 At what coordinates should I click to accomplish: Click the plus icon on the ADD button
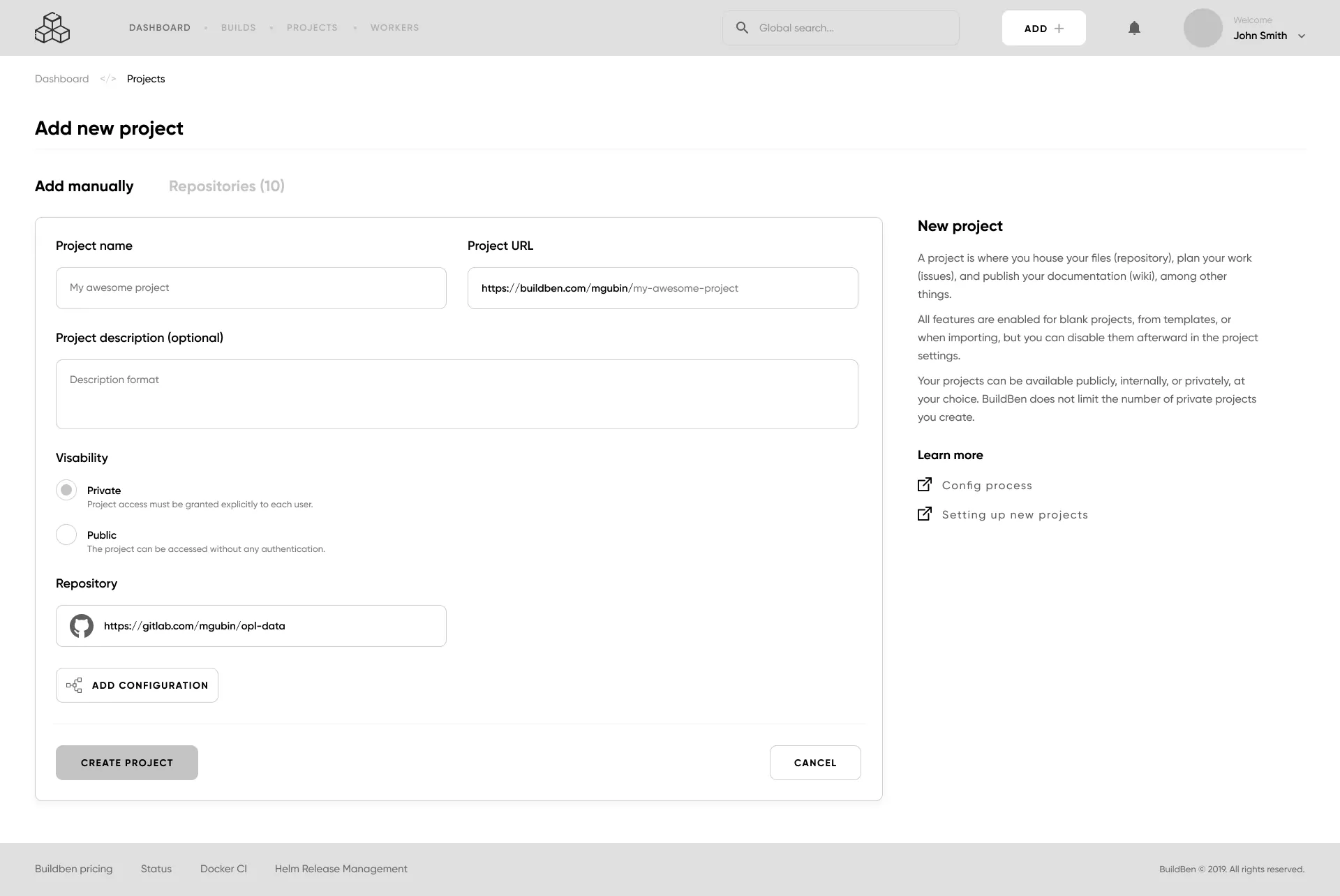(x=1059, y=28)
